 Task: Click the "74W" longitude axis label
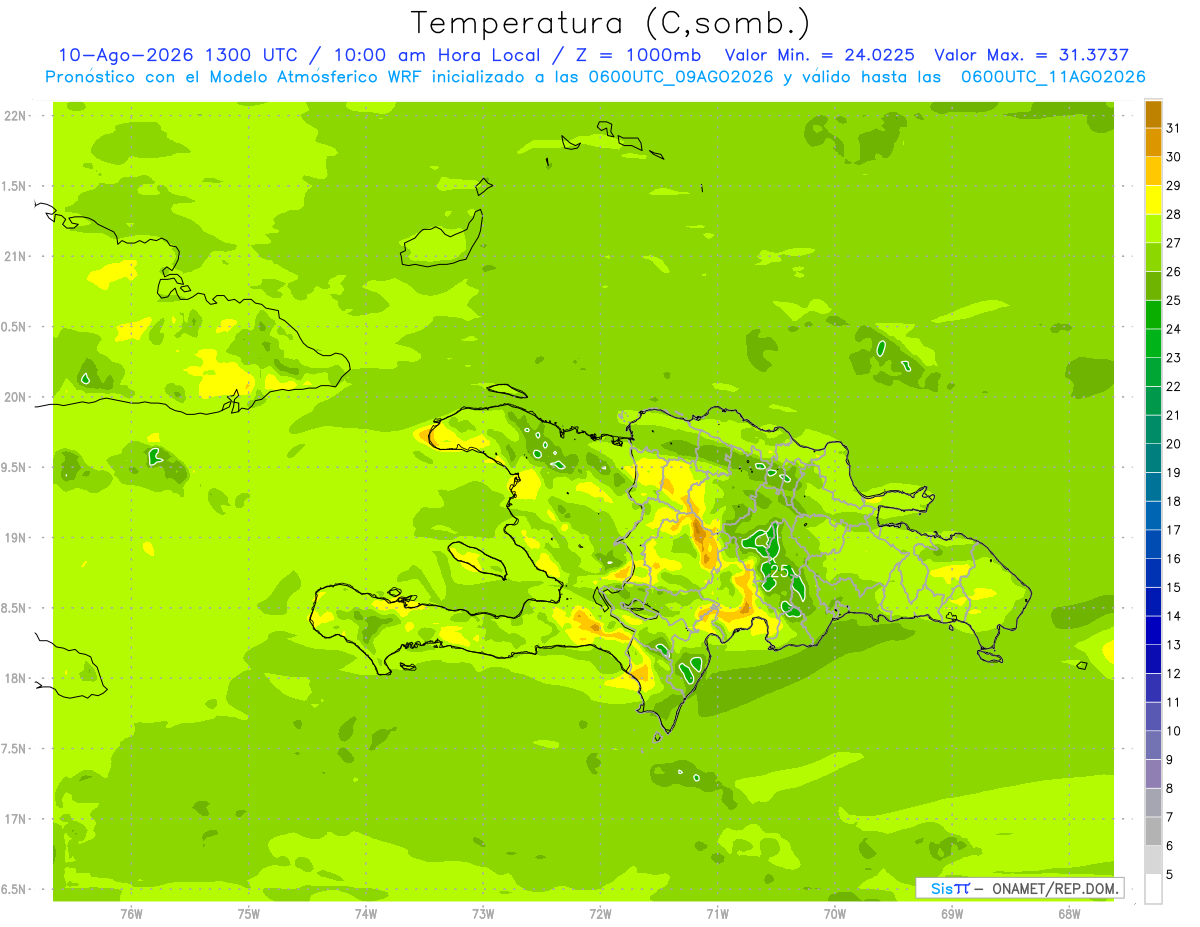(366, 913)
